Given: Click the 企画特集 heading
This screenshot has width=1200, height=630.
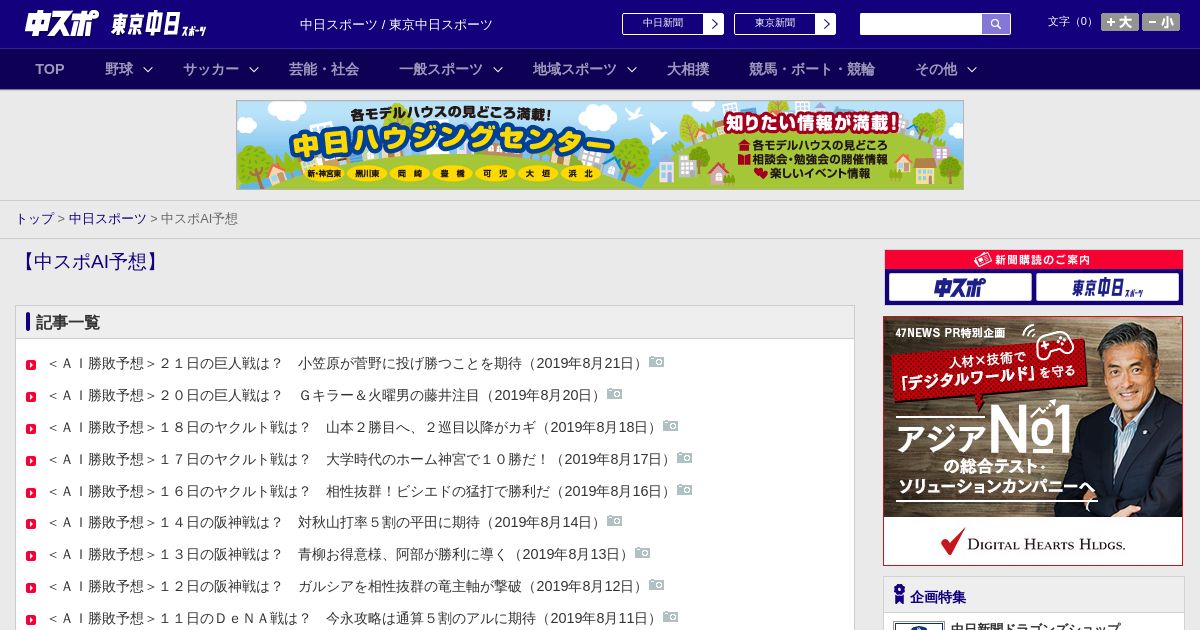Looking at the screenshot, I should click(938, 597).
